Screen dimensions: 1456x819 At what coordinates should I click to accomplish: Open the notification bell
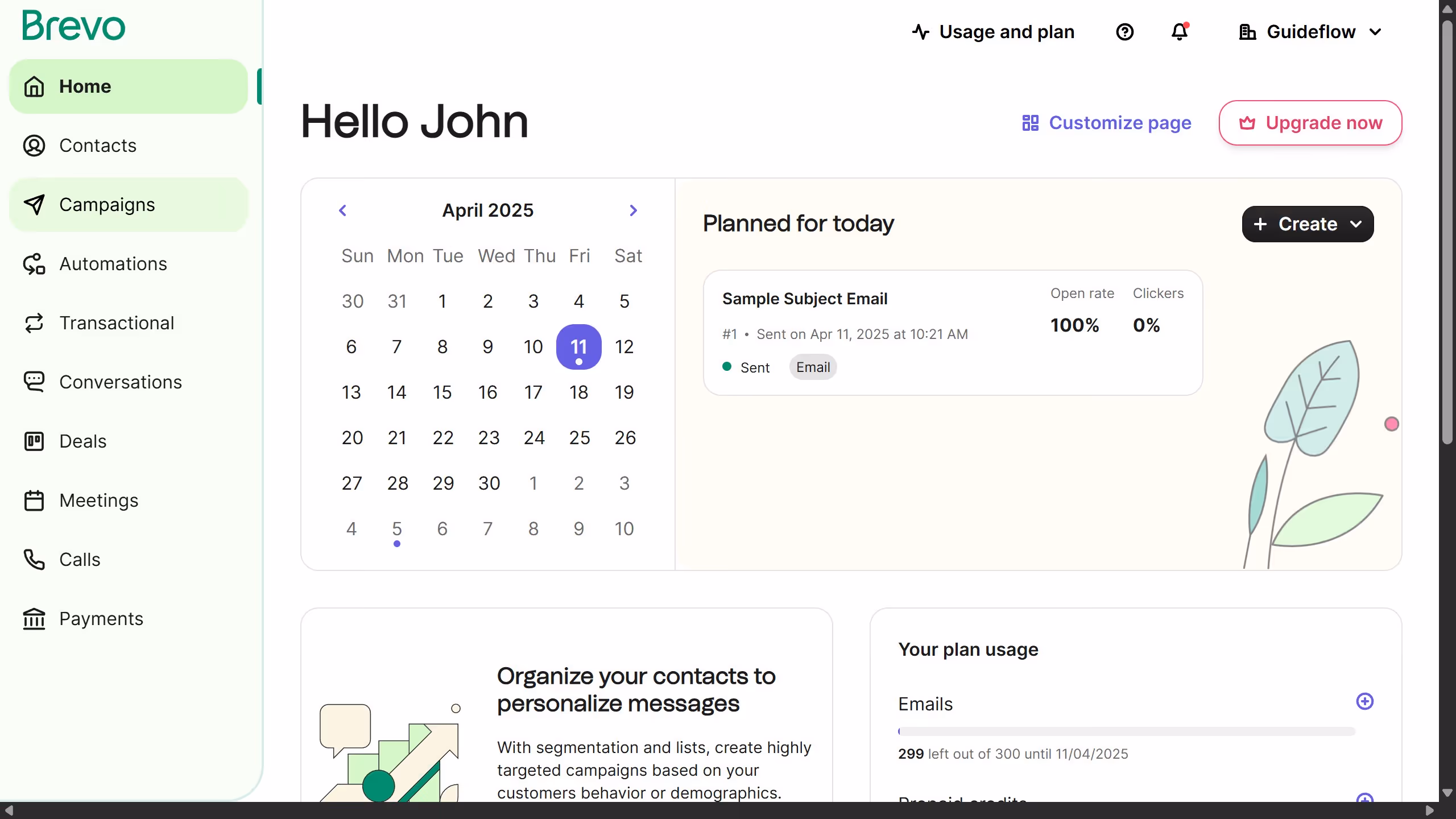tap(1178, 32)
